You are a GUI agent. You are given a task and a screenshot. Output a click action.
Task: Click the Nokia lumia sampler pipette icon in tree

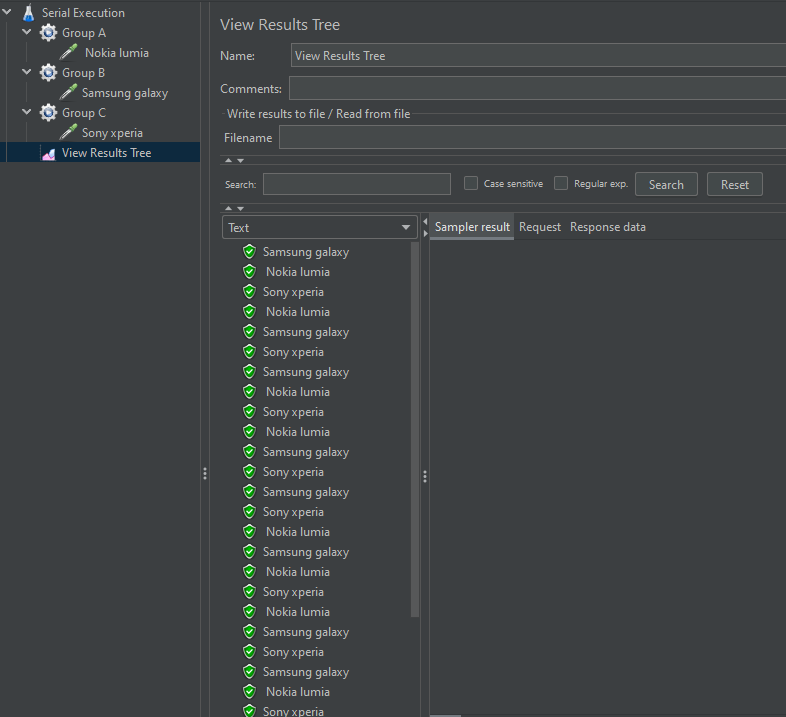coord(68,52)
